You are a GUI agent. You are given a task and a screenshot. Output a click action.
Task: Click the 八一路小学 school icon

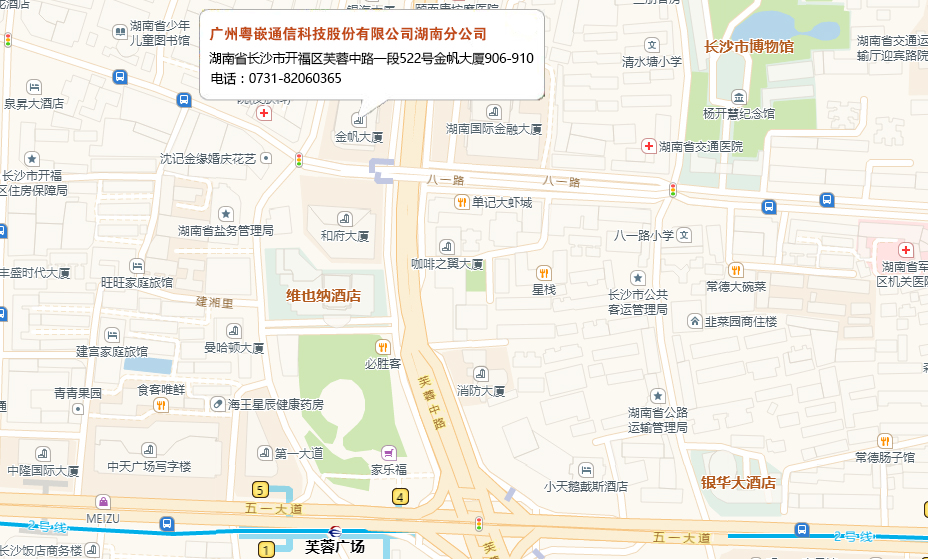point(684,235)
